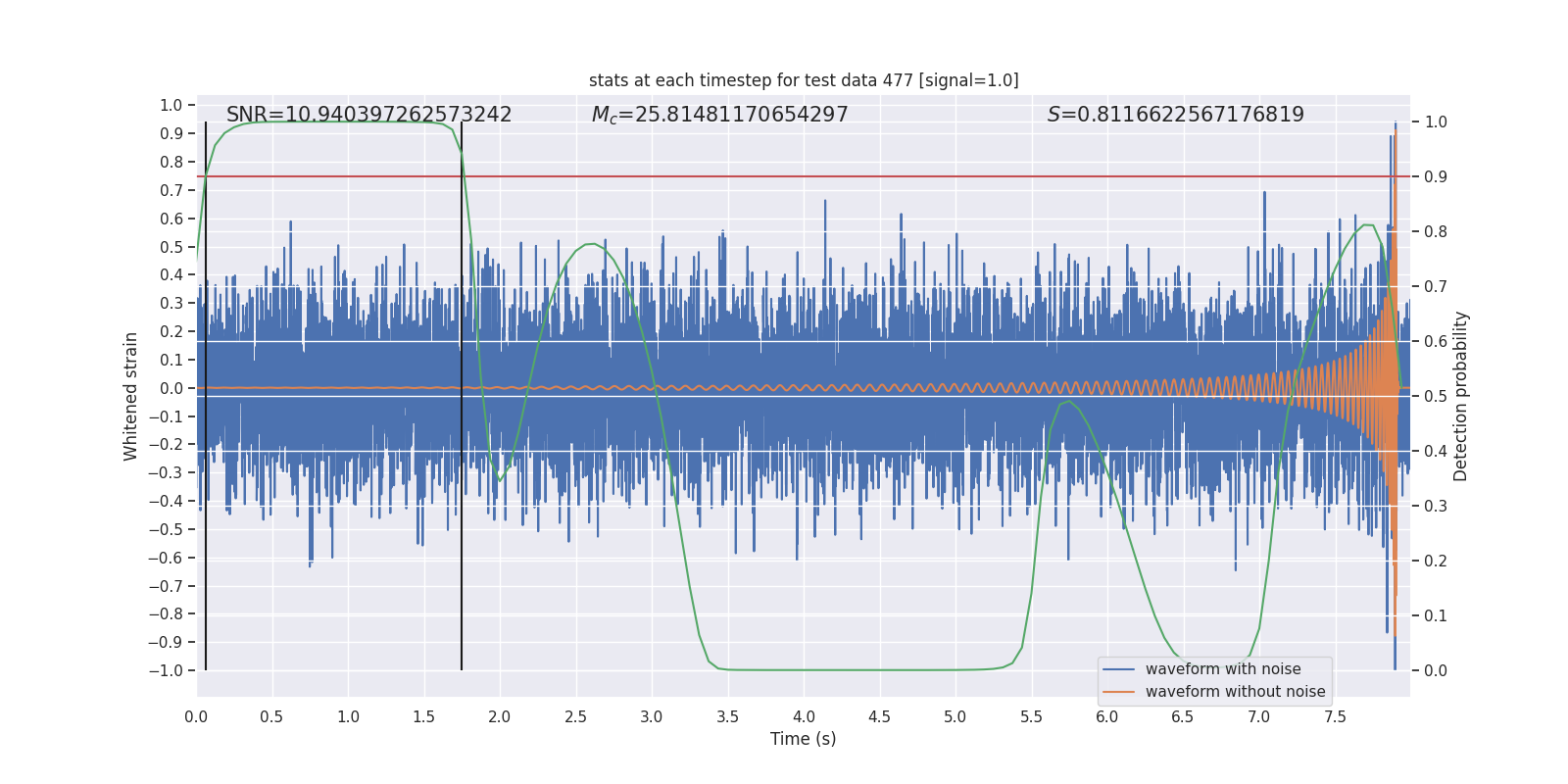This screenshot has width=1568, height=784.
Task: Click the 0.3 tick on the Detection probability axis
Action: 1436,506
